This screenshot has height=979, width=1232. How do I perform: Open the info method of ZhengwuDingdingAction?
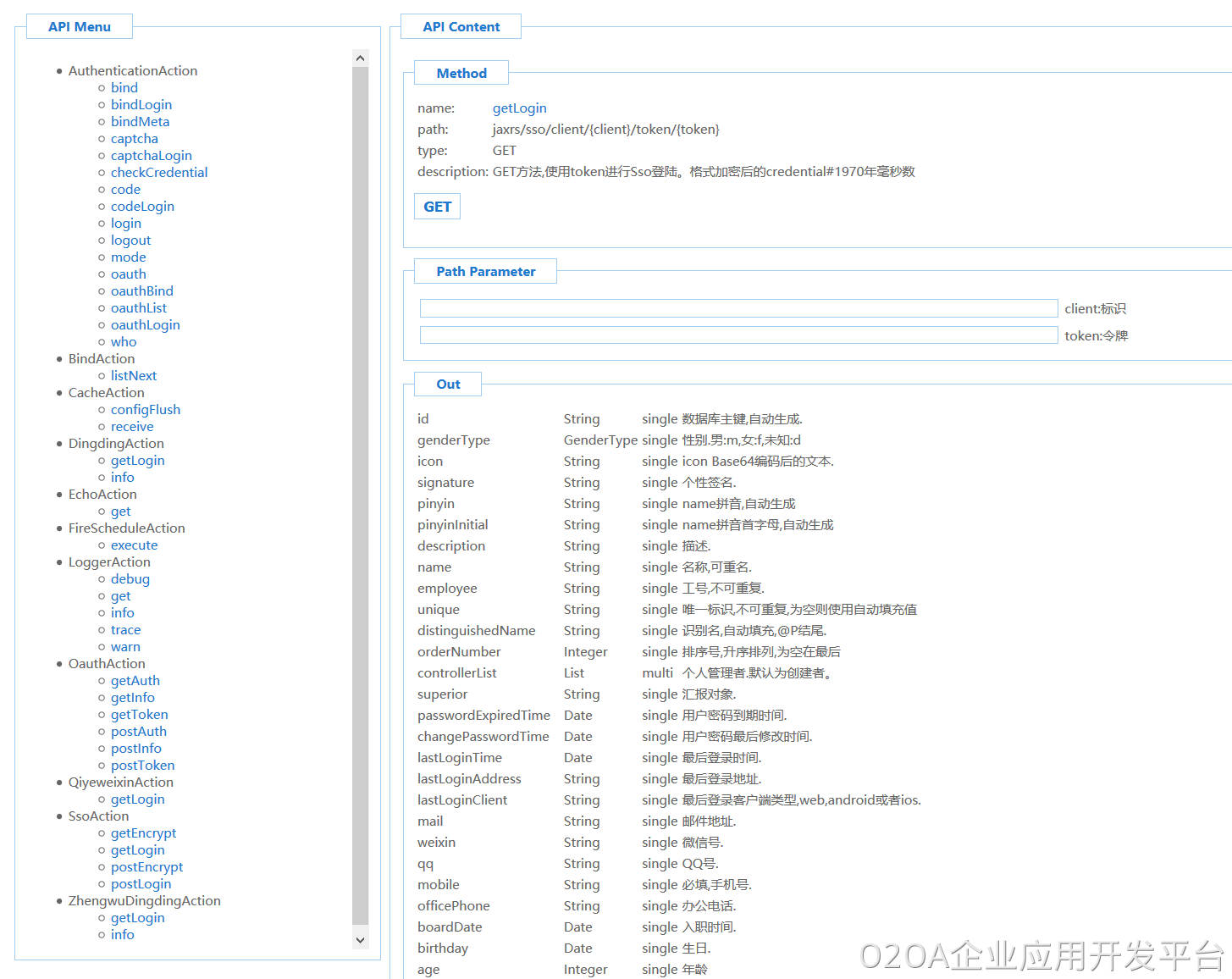tap(122, 934)
